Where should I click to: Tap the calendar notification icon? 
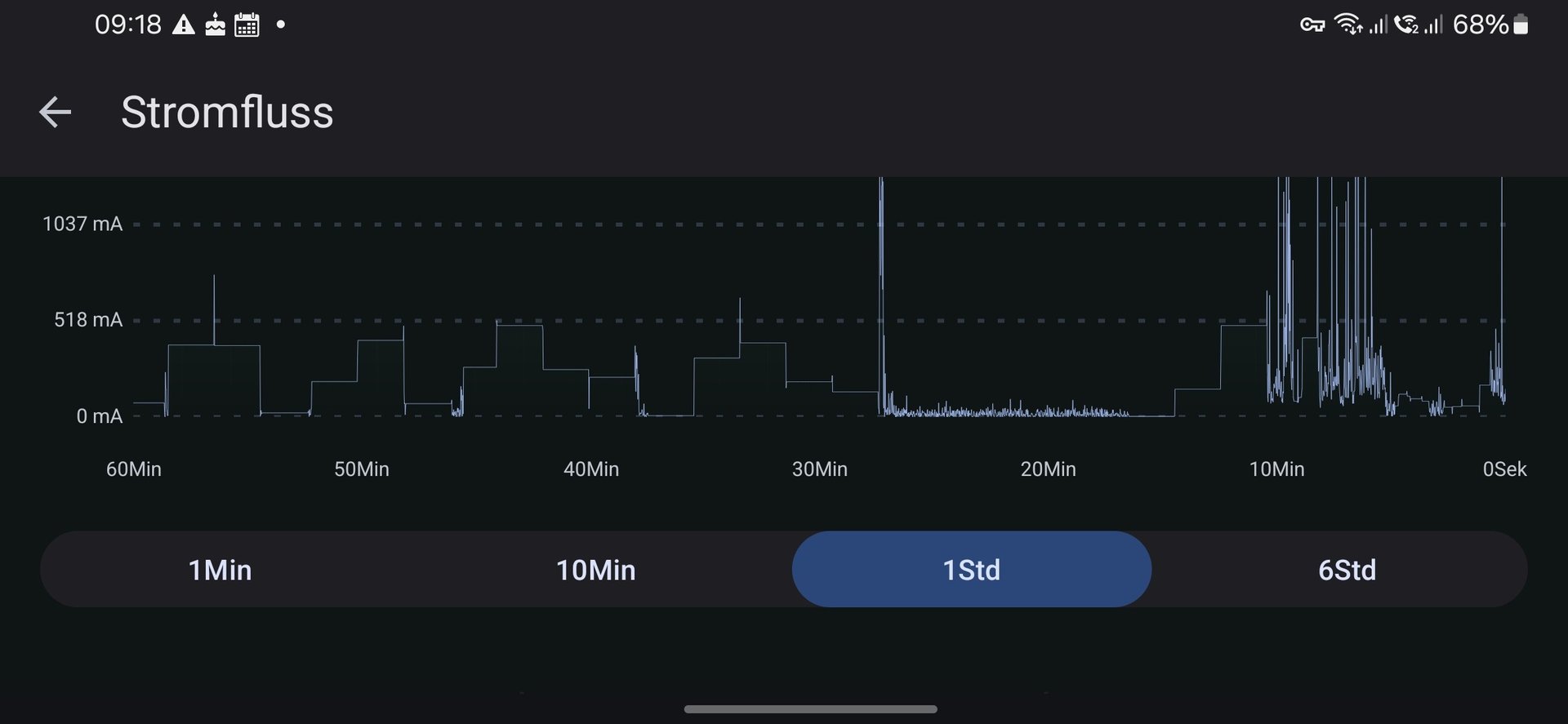tap(247, 25)
